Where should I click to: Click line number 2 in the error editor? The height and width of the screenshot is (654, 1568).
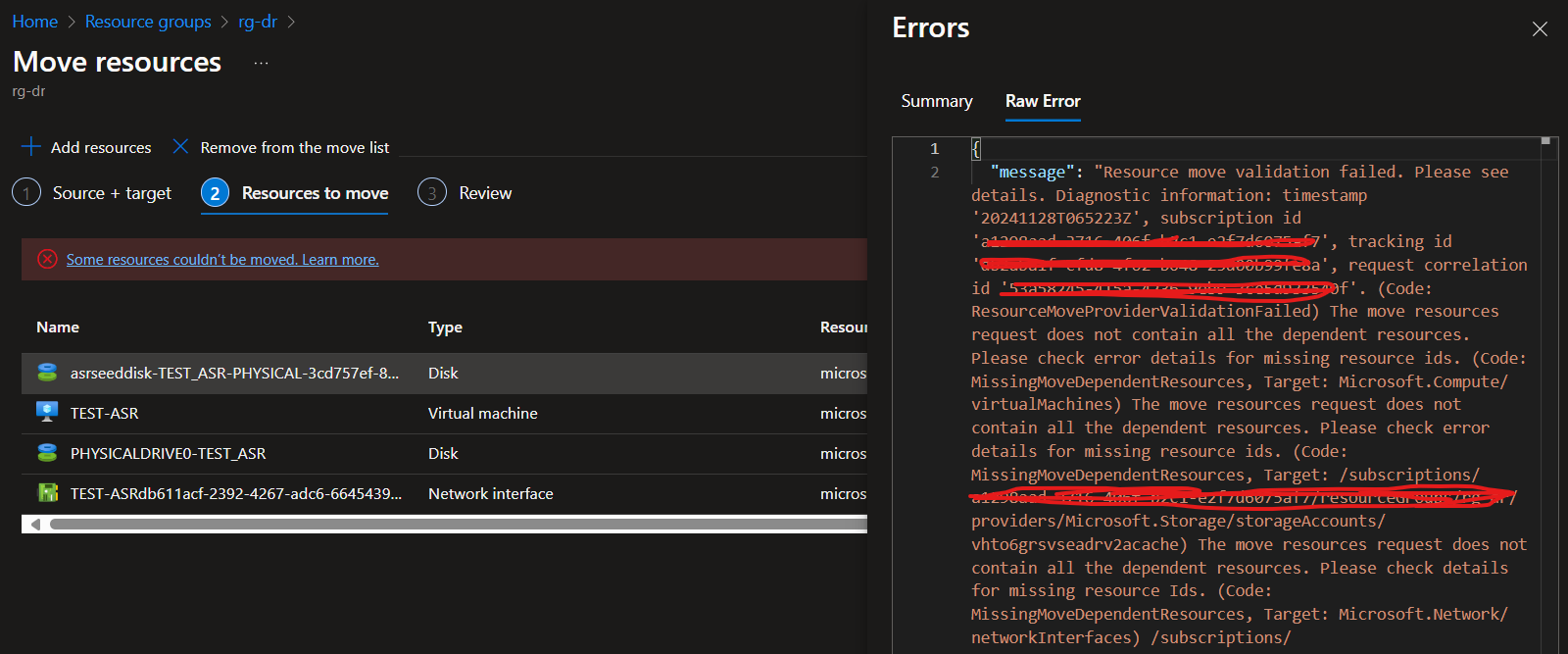(x=934, y=172)
